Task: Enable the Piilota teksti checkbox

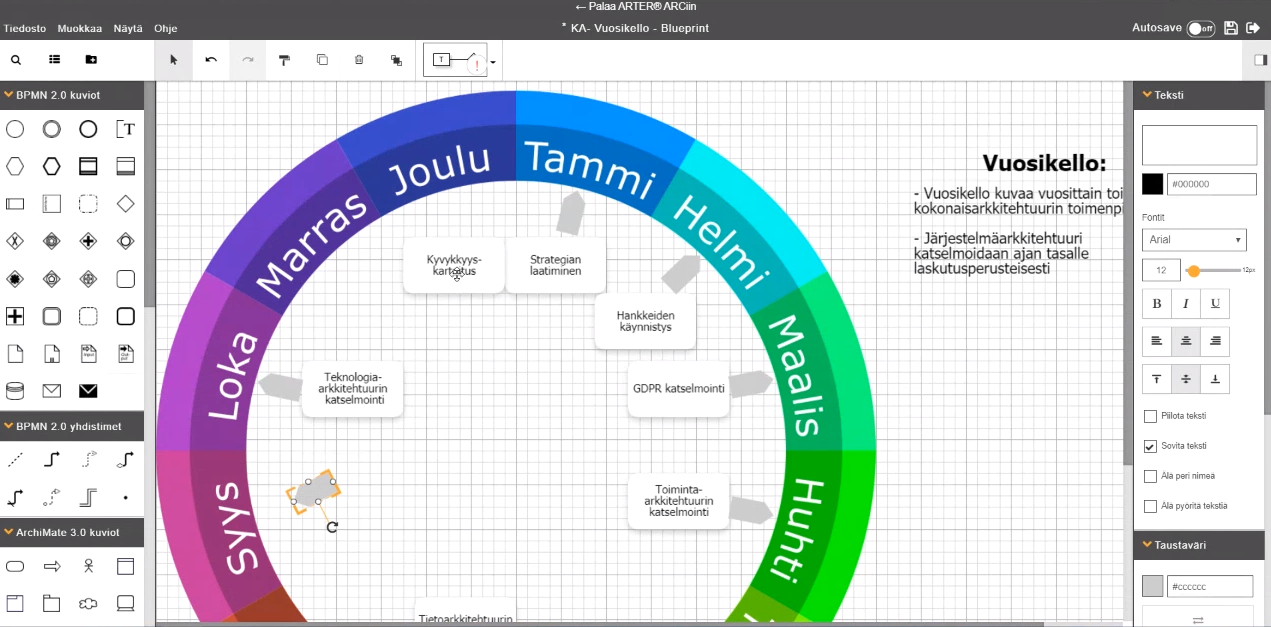Action: pos(1150,416)
